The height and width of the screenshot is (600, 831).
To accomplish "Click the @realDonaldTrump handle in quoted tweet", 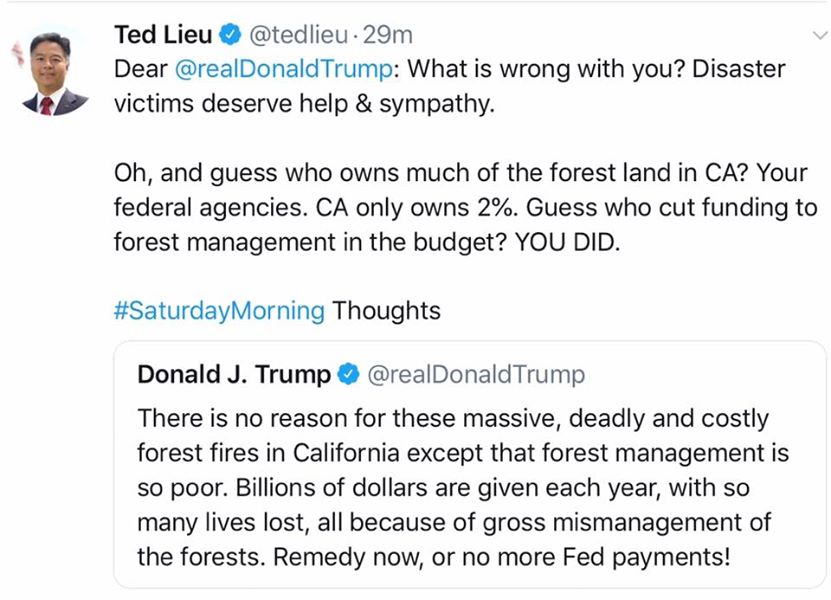I will pyautogui.click(x=476, y=375).
